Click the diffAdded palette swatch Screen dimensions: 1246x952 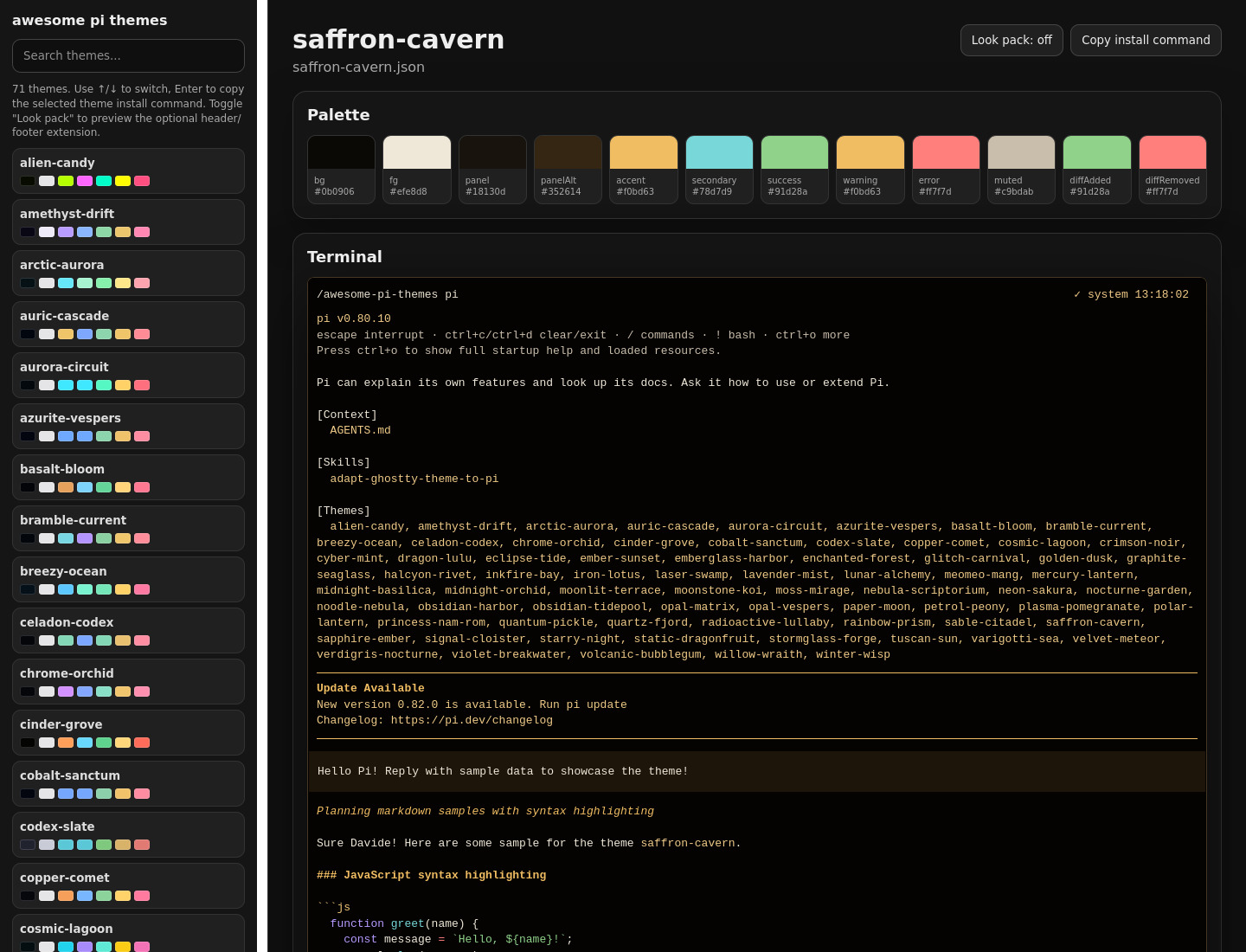pyautogui.click(x=1097, y=170)
